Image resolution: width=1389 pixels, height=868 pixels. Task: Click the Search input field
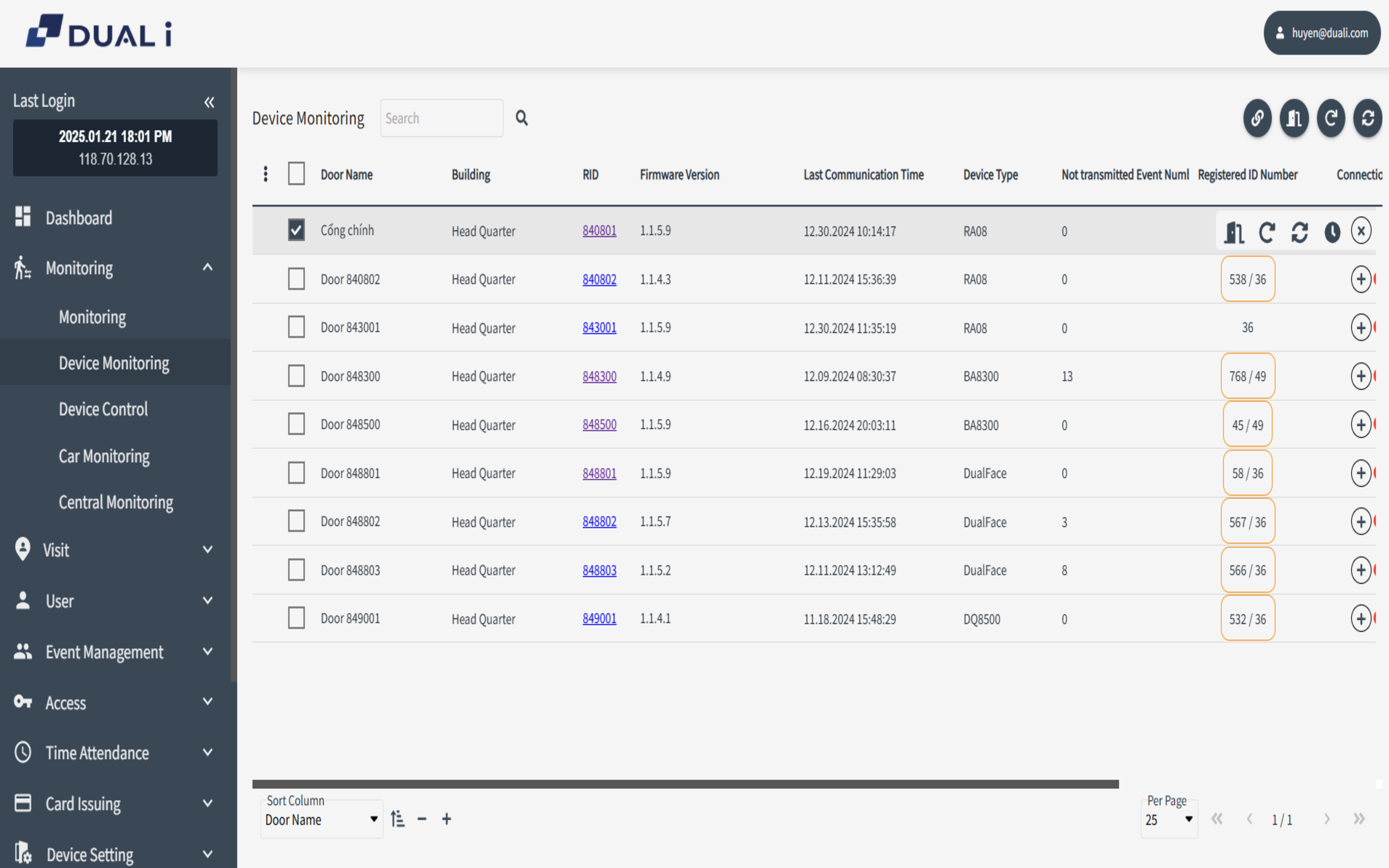(x=442, y=118)
